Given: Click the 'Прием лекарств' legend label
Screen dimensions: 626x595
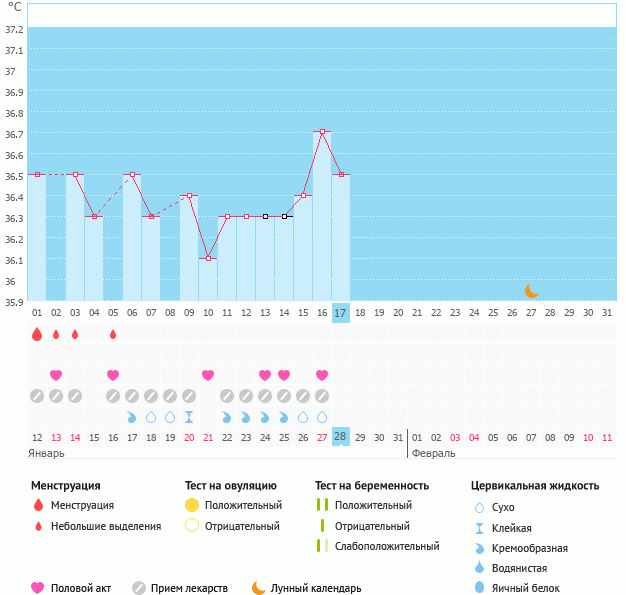Looking at the screenshot, I should [x=189, y=588].
